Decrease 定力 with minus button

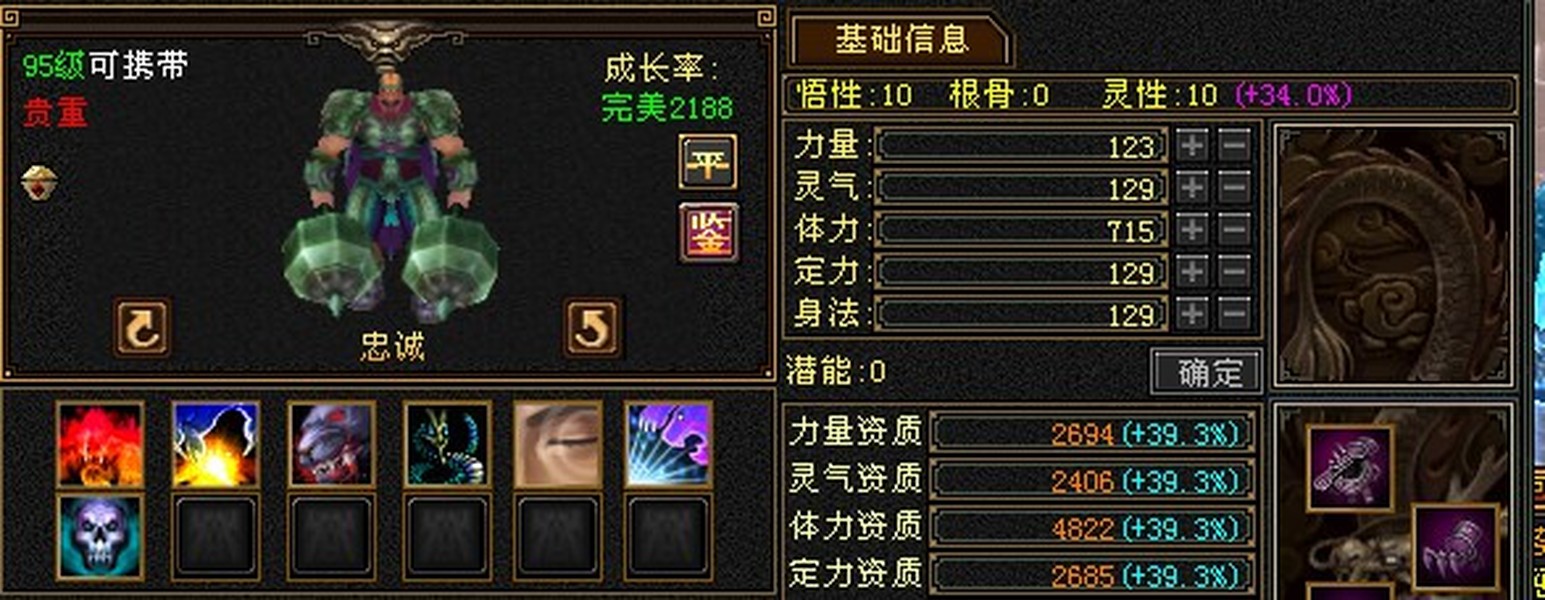click(x=1234, y=271)
